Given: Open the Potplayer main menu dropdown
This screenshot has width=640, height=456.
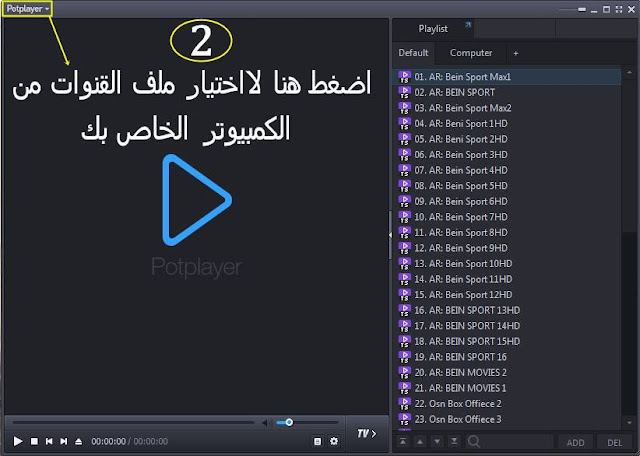Looking at the screenshot, I should coord(27,9).
